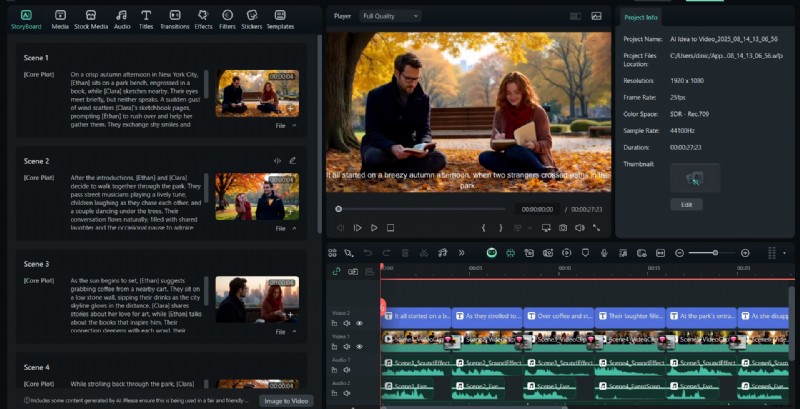Image resolution: width=800 pixels, height=409 pixels.
Task: Hide the Video 2 track with eye icon
Action: 359,323
